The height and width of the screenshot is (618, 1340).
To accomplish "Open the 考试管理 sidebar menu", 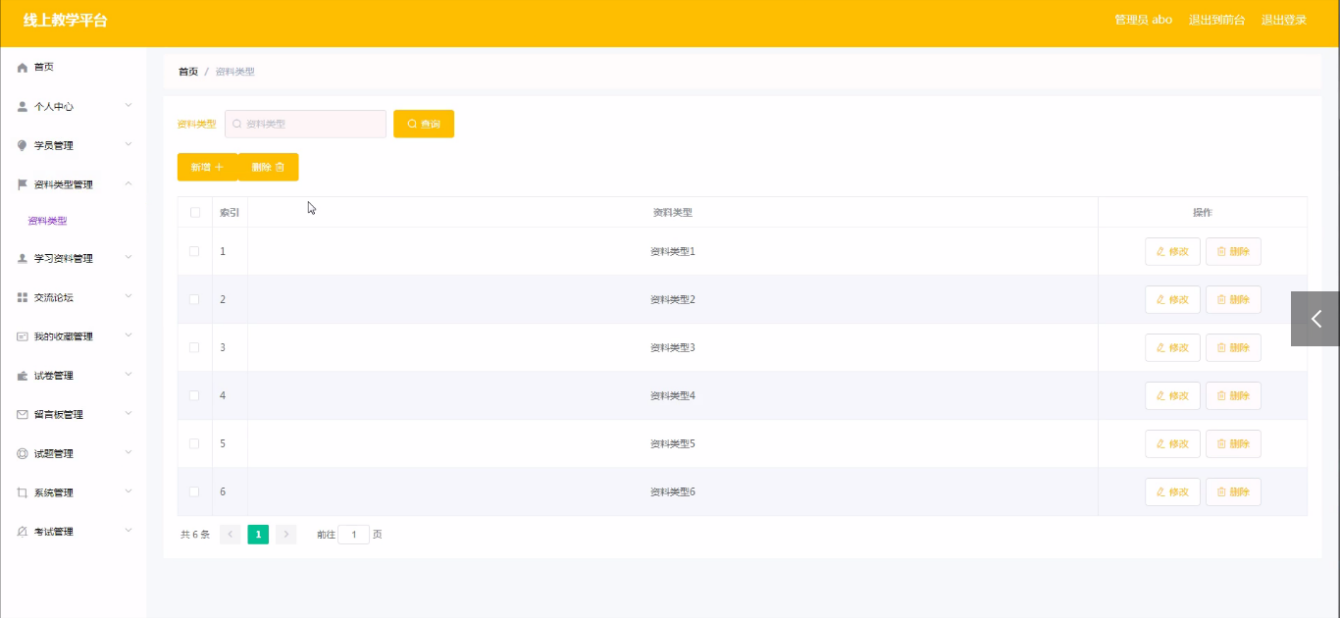I will [x=74, y=532].
